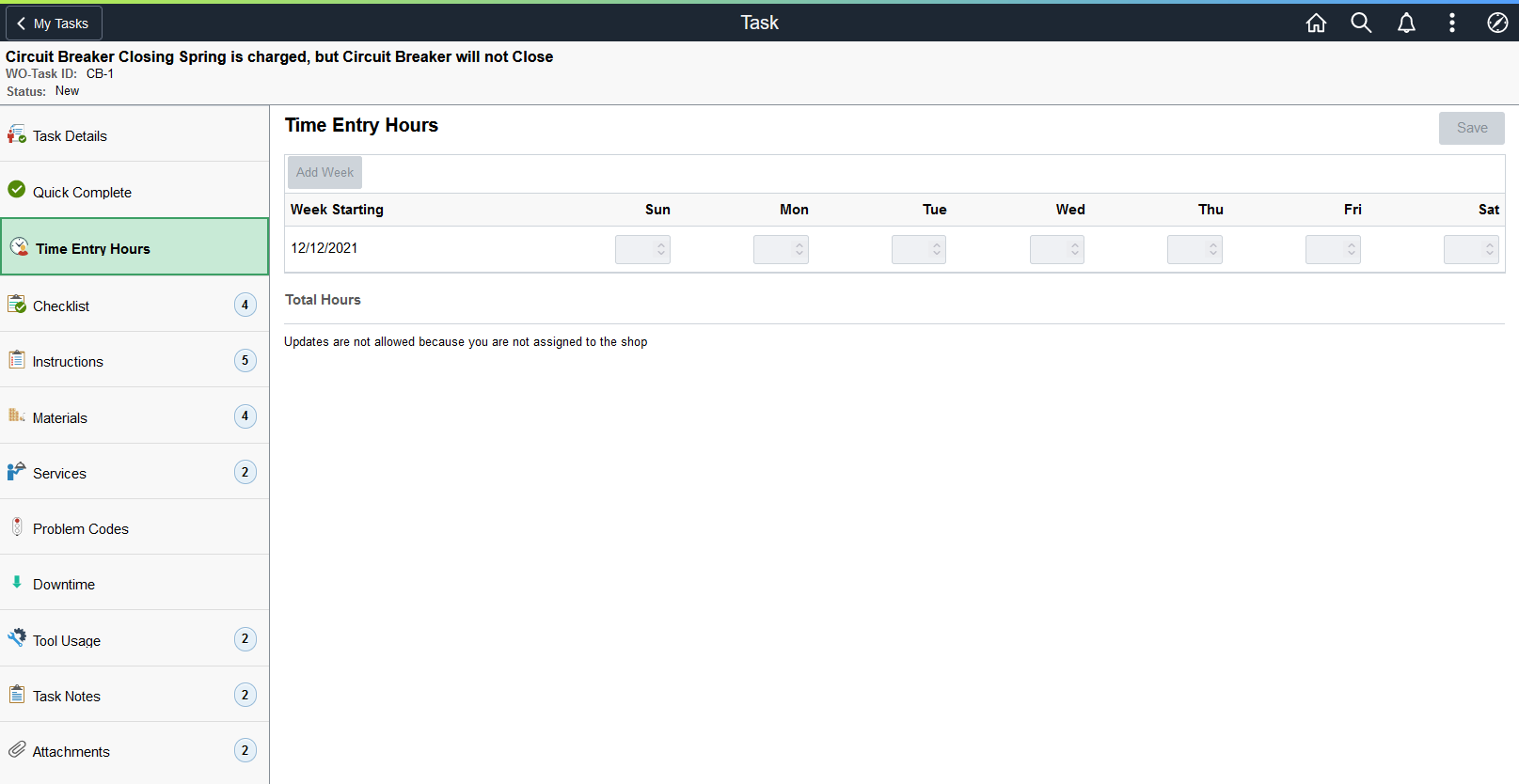The width and height of the screenshot is (1519, 784).
Task: Click the Tue hours spinner field
Action: click(919, 249)
